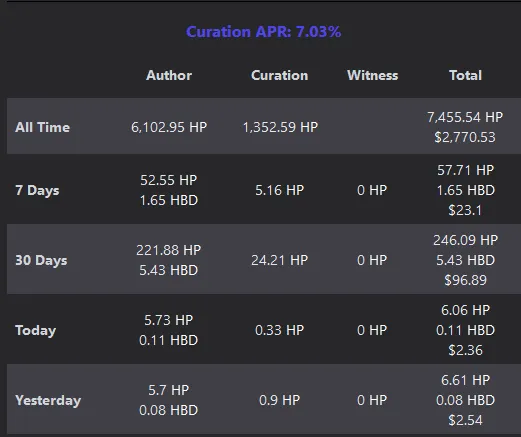Image resolution: width=521 pixels, height=437 pixels.
Task: Click the 221.88 HP thirty-day author value
Action: 168,250
